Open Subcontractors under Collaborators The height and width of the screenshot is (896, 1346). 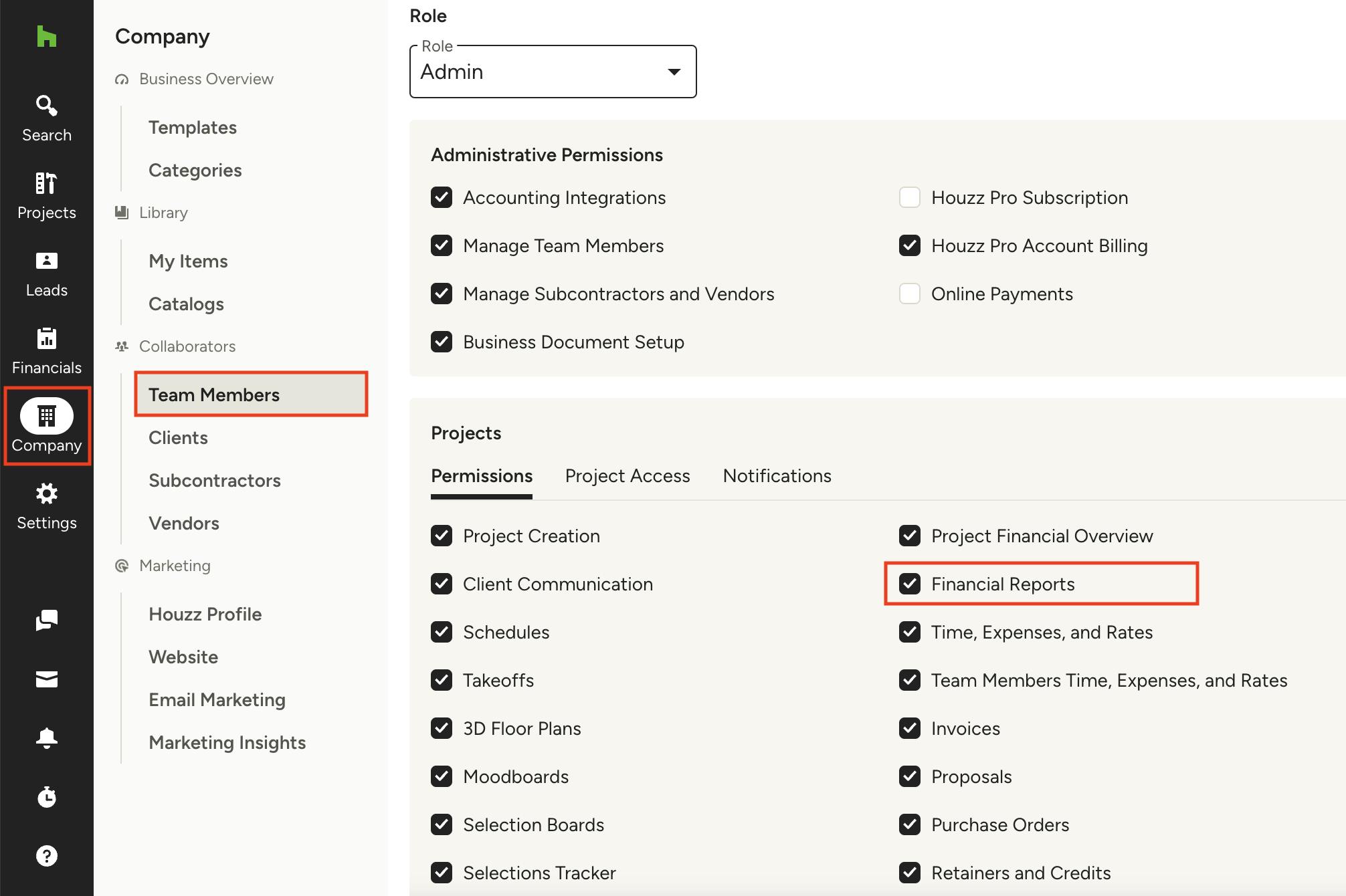point(215,481)
